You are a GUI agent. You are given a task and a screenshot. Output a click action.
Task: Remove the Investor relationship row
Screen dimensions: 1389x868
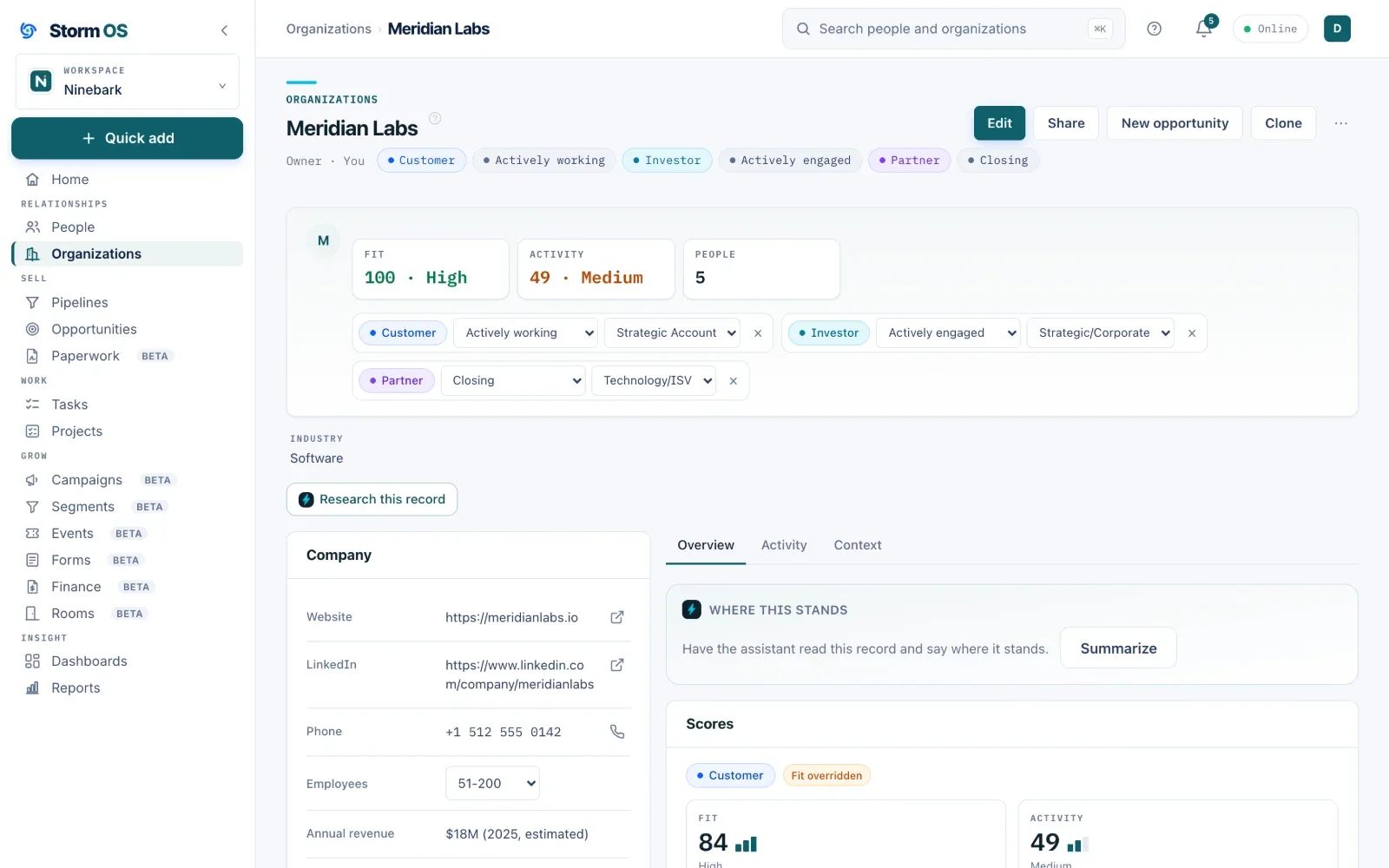tap(1192, 333)
